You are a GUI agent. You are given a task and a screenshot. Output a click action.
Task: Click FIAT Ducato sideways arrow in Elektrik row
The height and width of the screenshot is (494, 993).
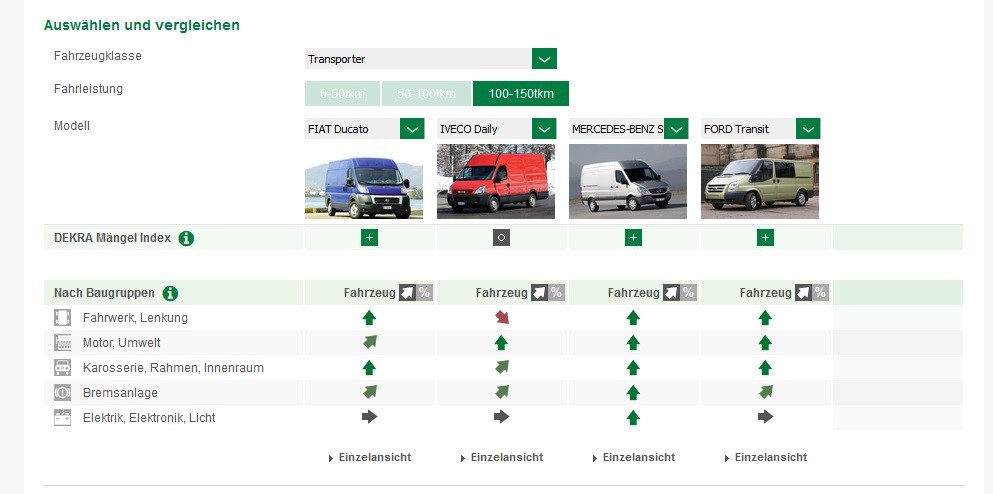click(369, 417)
